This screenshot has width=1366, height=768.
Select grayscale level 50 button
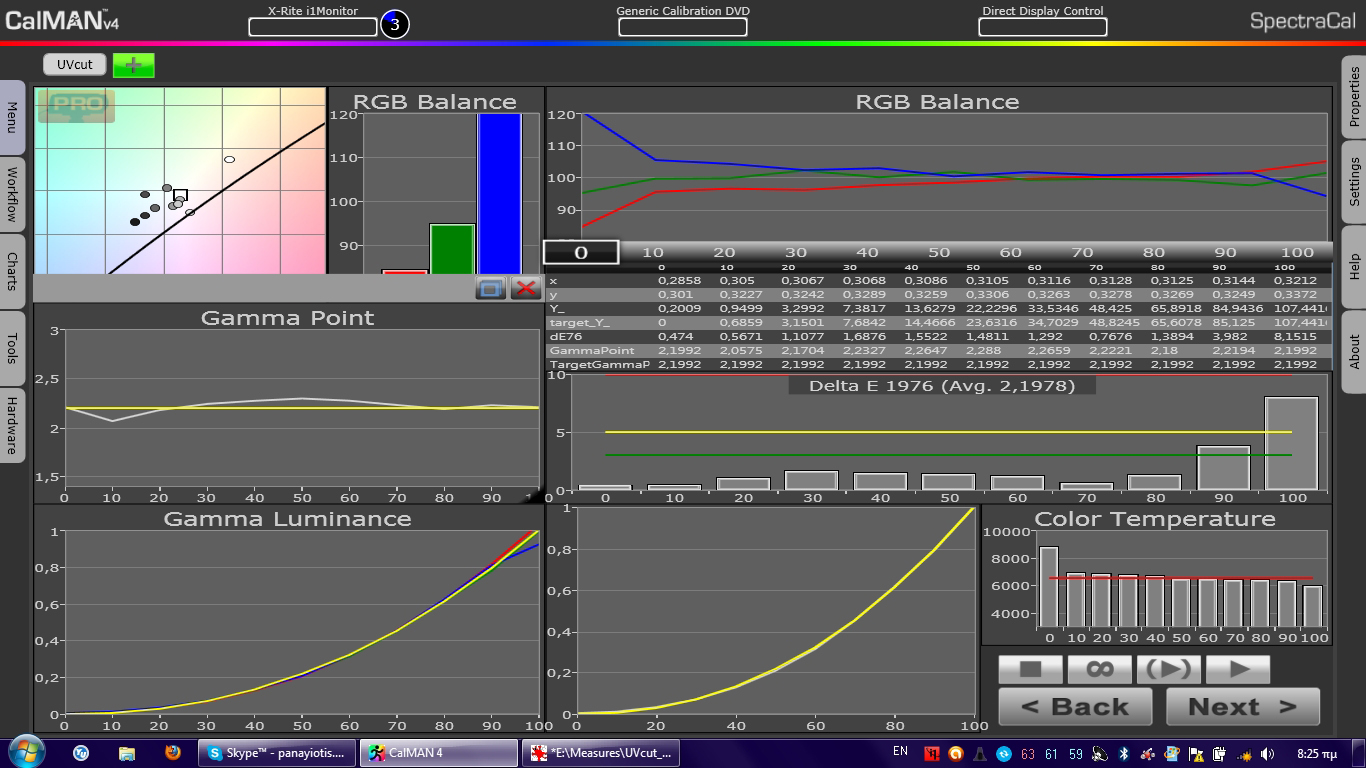point(939,252)
